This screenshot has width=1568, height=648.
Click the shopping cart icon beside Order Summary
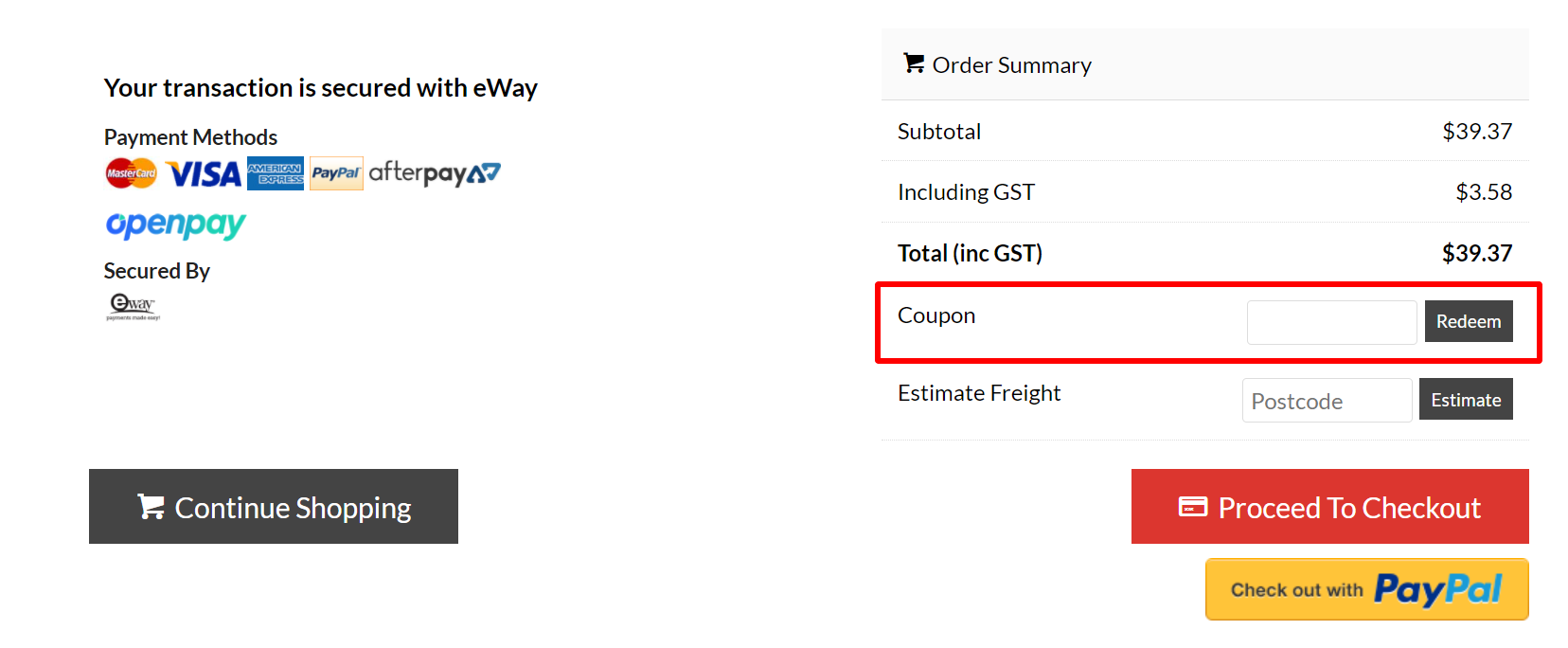pyautogui.click(x=914, y=63)
